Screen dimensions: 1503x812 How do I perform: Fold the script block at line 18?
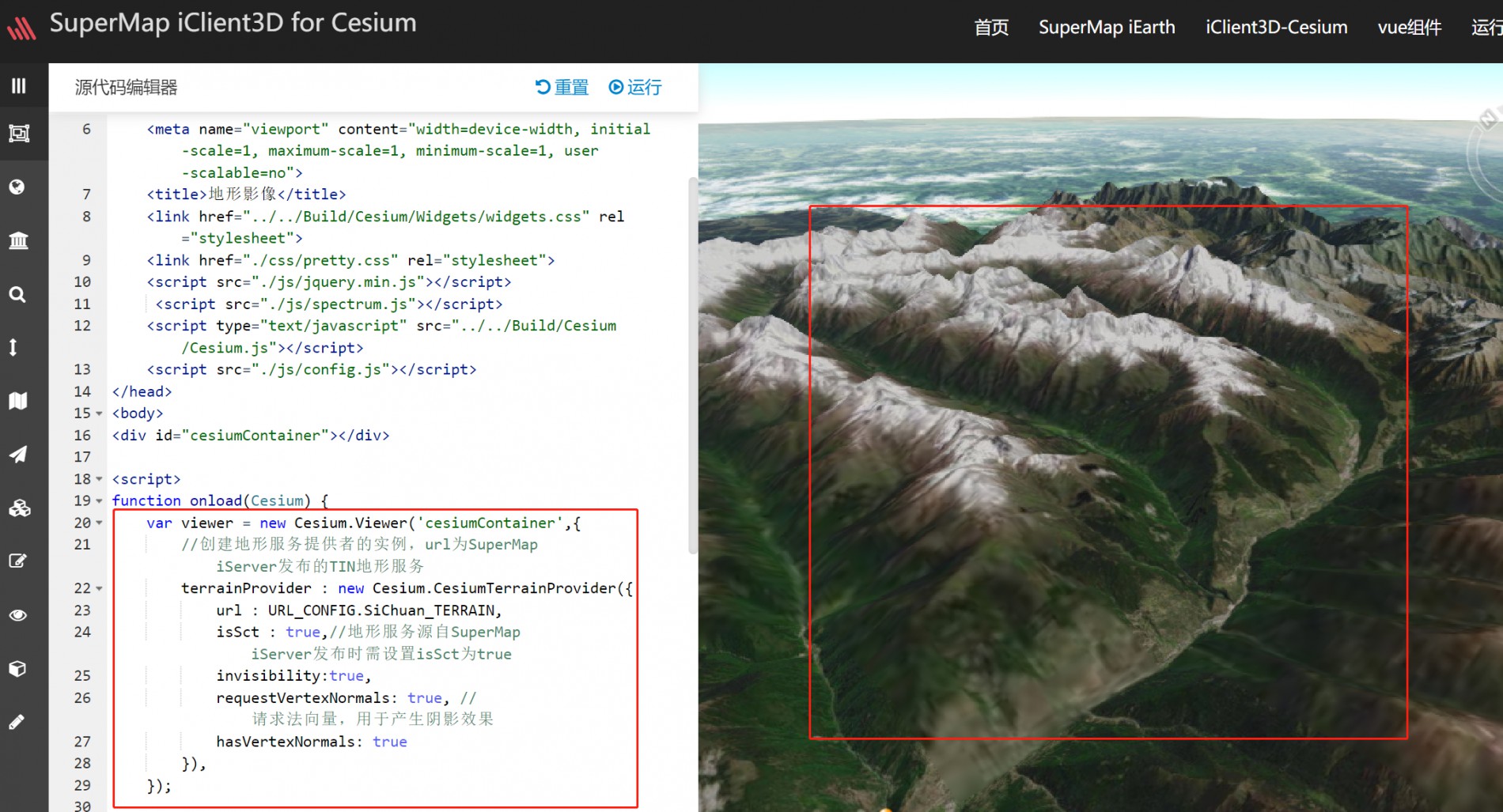click(x=99, y=479)
